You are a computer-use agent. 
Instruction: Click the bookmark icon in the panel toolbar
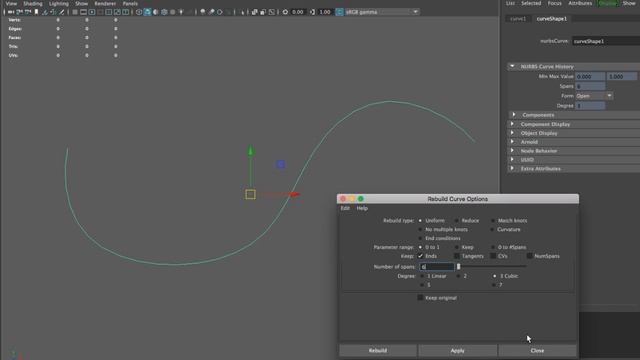tap(36, 12)
